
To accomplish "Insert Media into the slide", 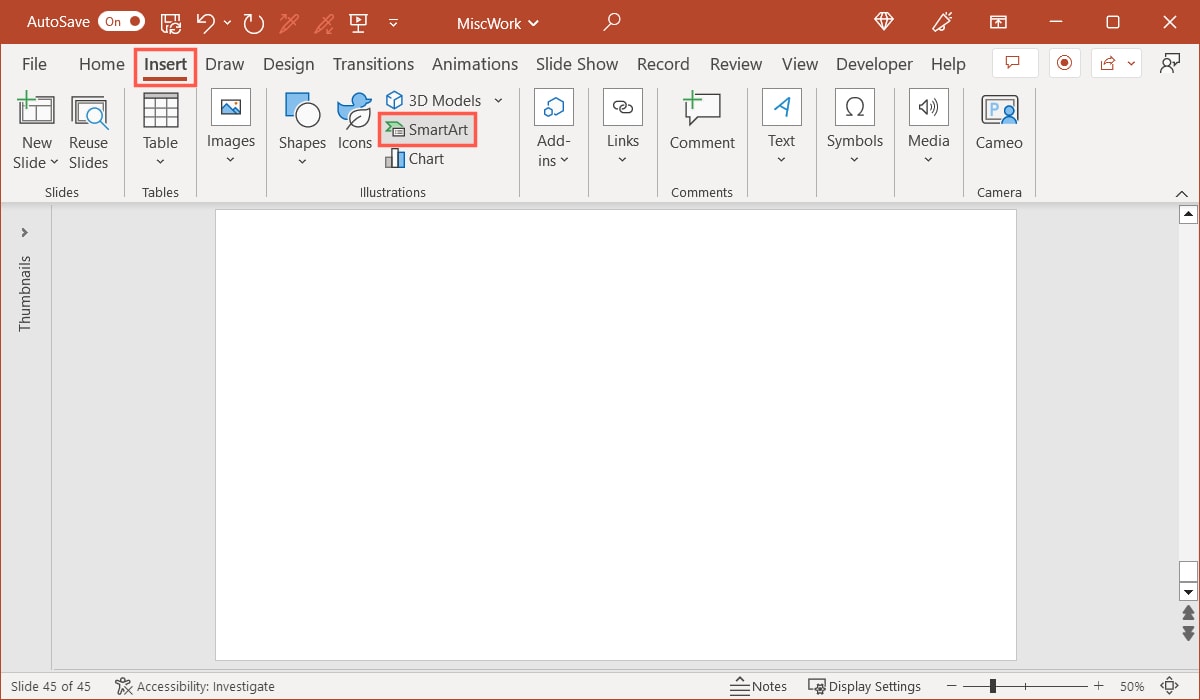I will tap(928, 125).
